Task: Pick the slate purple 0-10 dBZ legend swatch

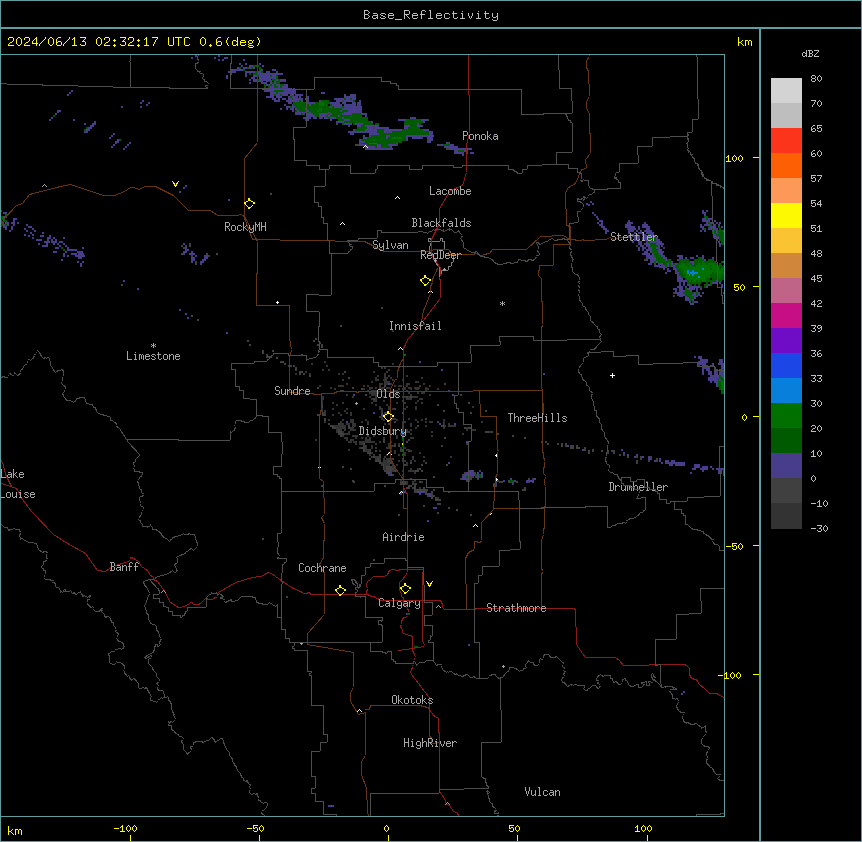Action: pyautogui.click(x=786, y=466)
